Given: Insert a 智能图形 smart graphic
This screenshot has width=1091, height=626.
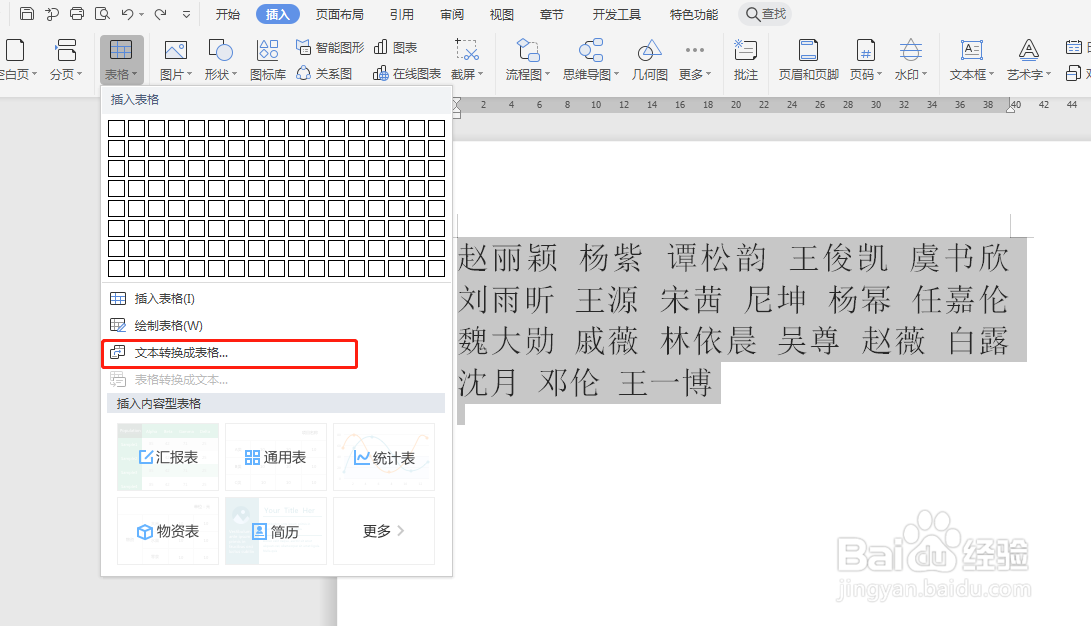Looking at the screenshot, I should (x=330, y=47).
